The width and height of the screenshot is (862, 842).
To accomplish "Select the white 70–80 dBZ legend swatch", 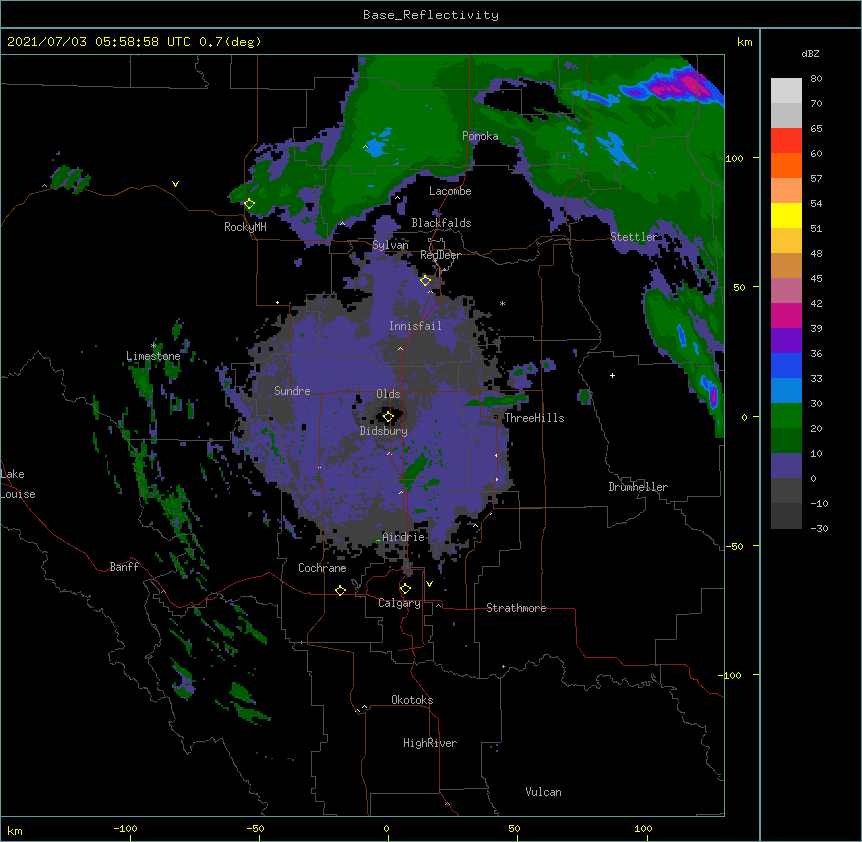I will (786, 91).
